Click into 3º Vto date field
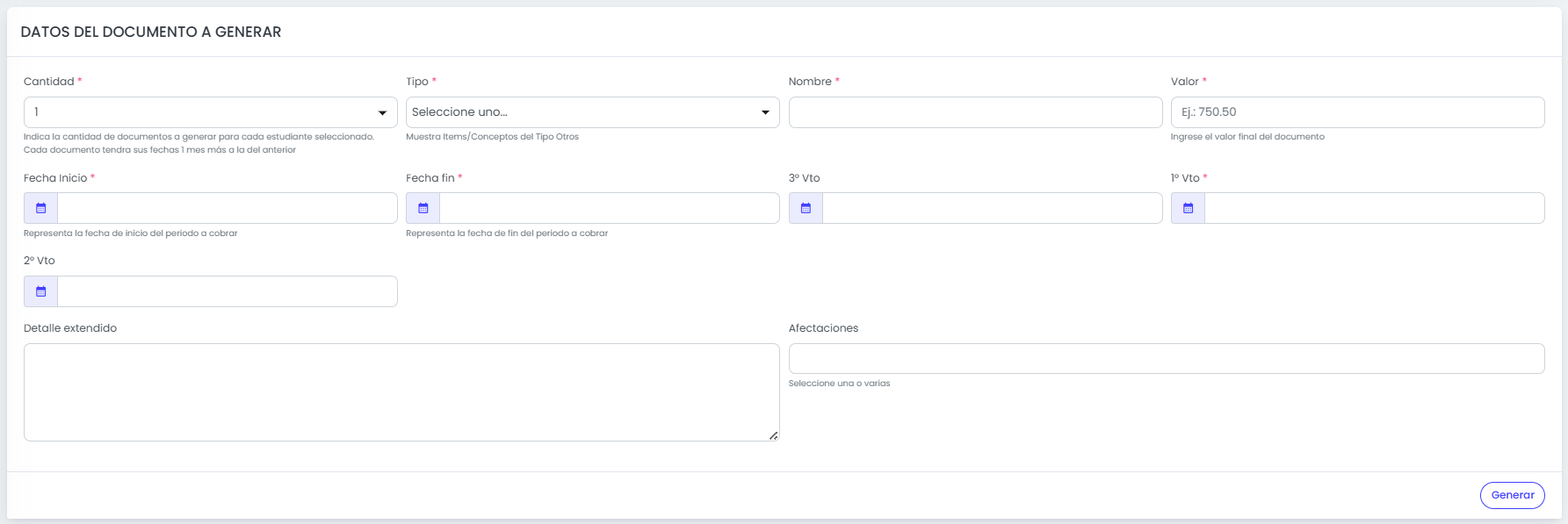Screen dimensions: 1568x524 click(x=993, y=208)
